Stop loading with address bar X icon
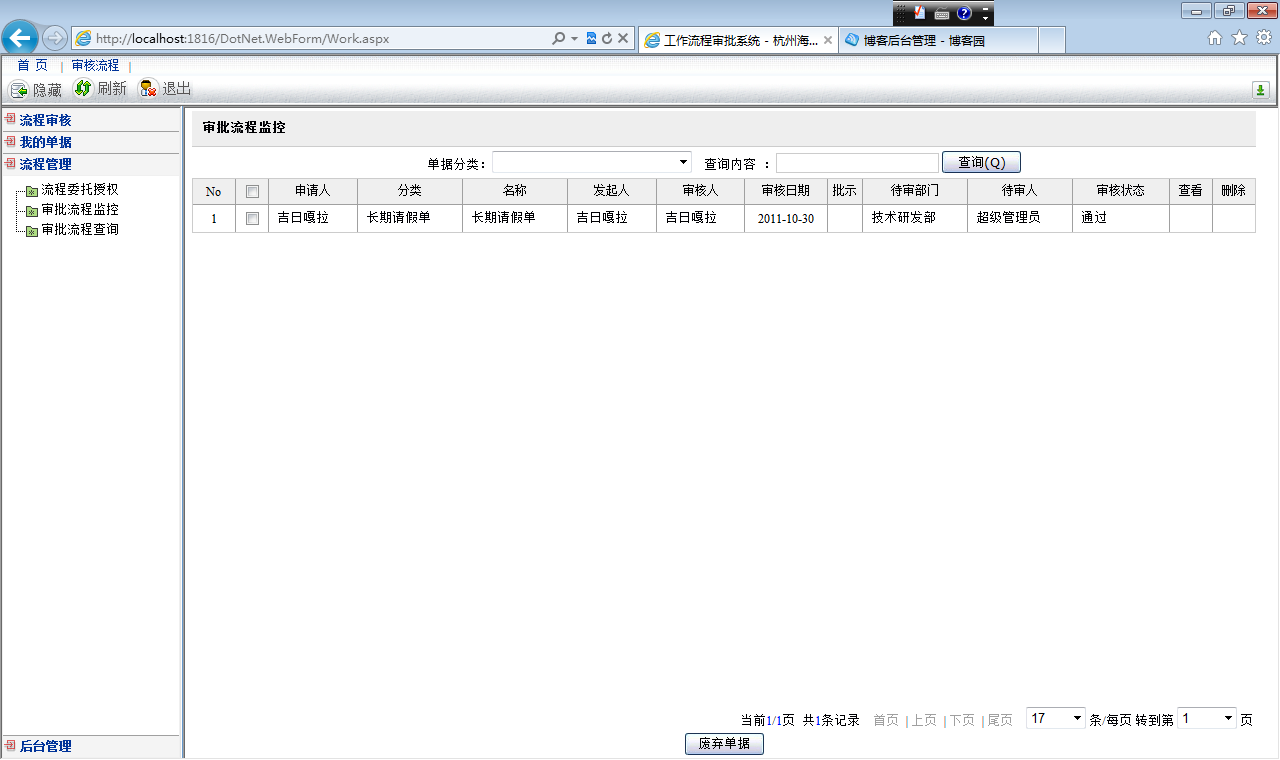 tap(622, 38)
